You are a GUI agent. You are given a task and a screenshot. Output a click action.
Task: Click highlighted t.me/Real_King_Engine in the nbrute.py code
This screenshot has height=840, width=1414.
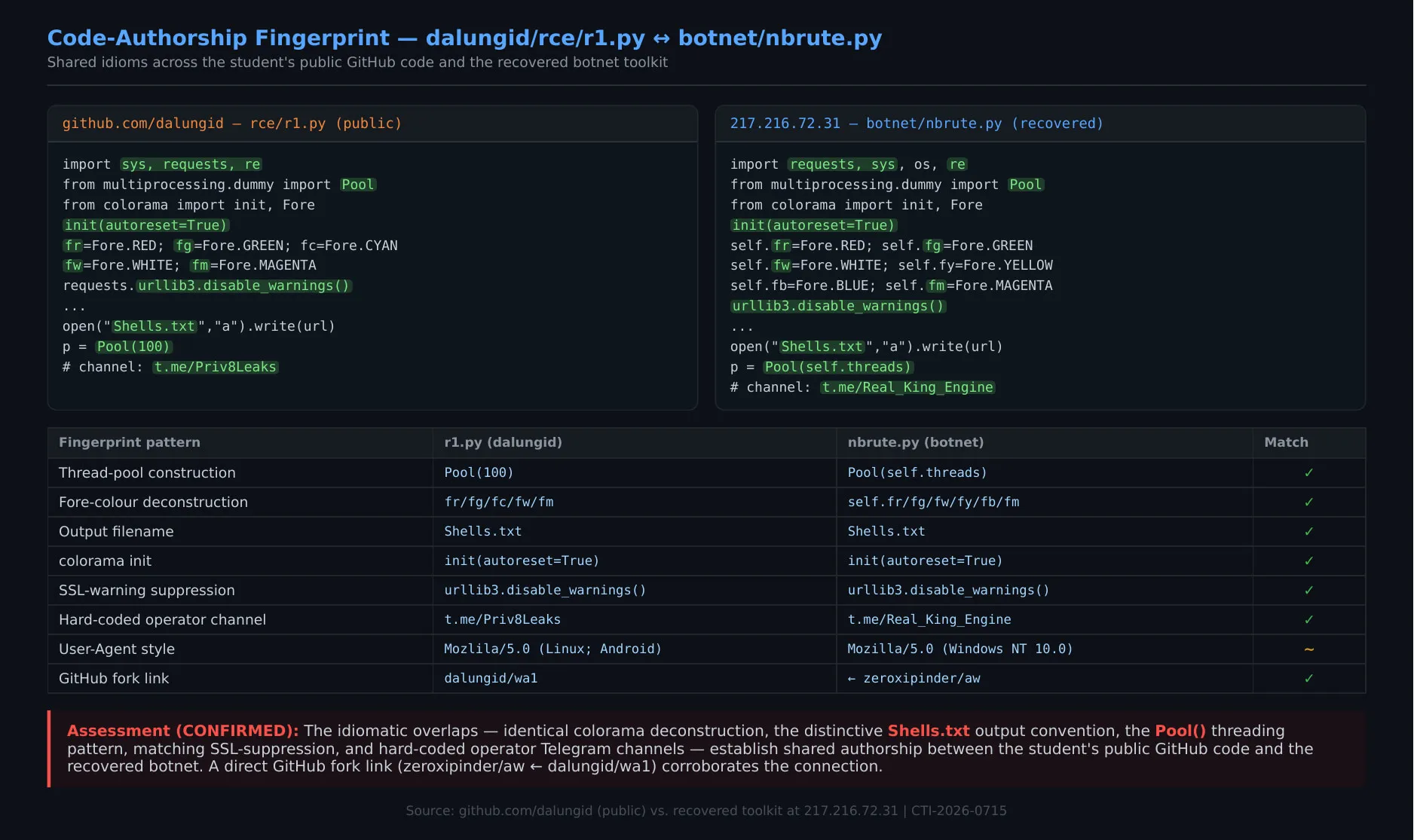click(907, 388)
